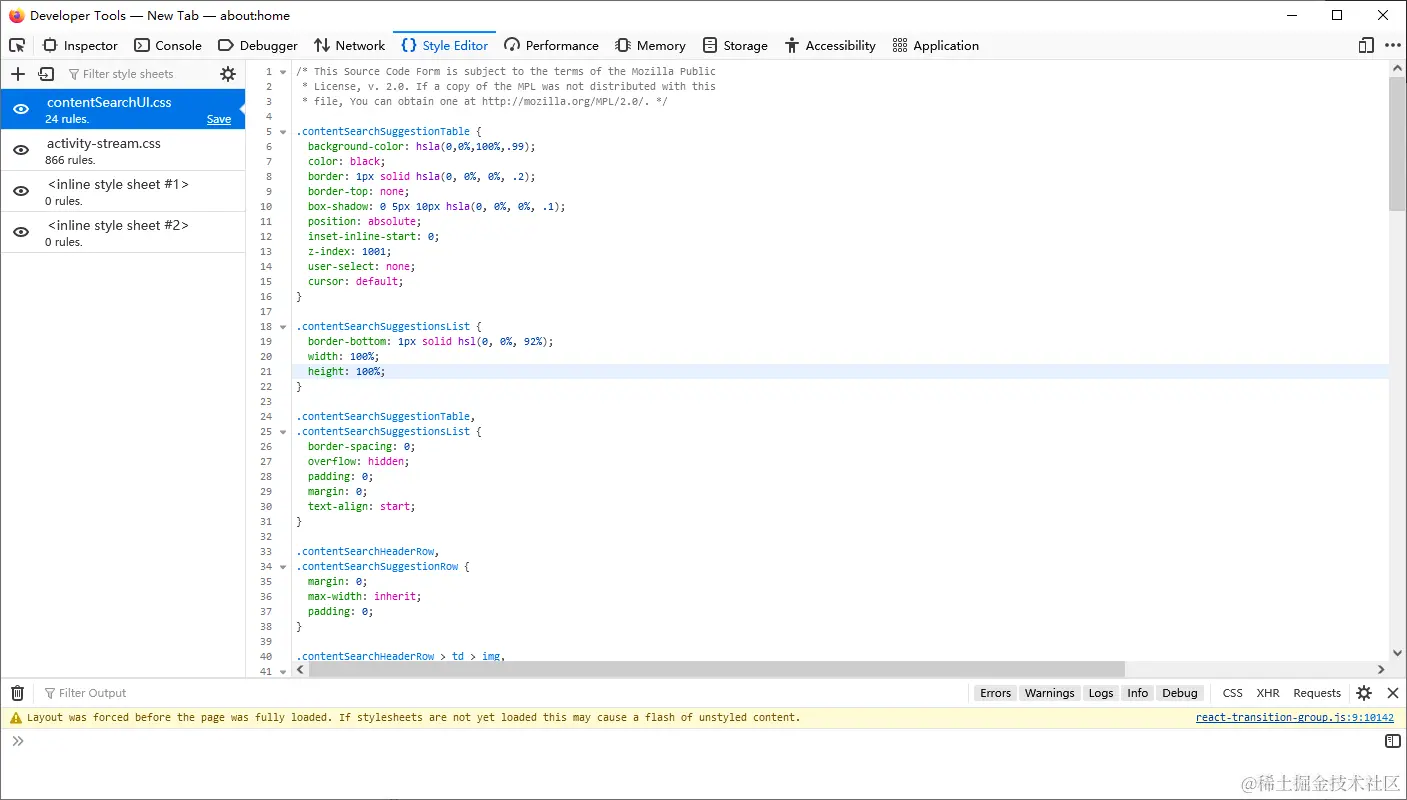
Task: Toggle visibility of activity-stream.css
Action: (21, 150)
